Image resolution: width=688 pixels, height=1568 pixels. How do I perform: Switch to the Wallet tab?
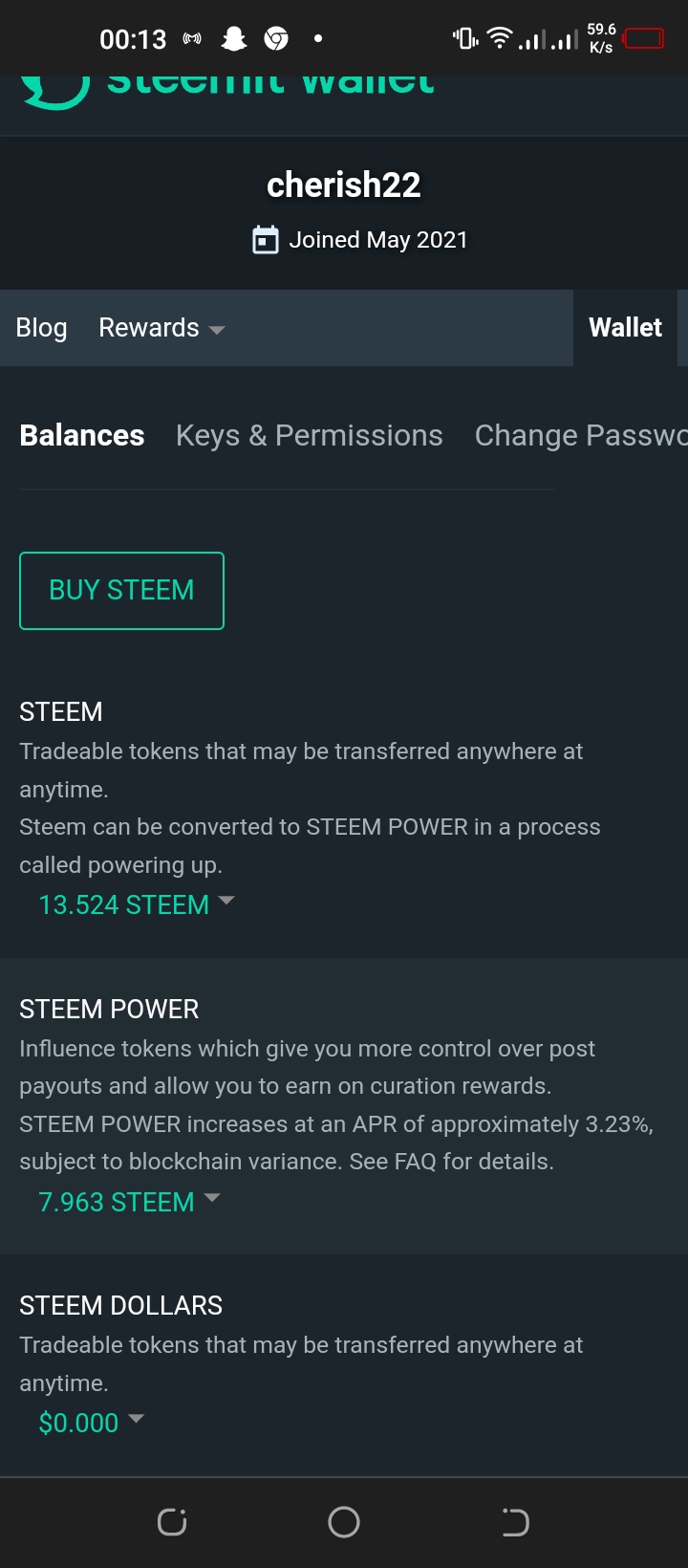tap(625, 328)
